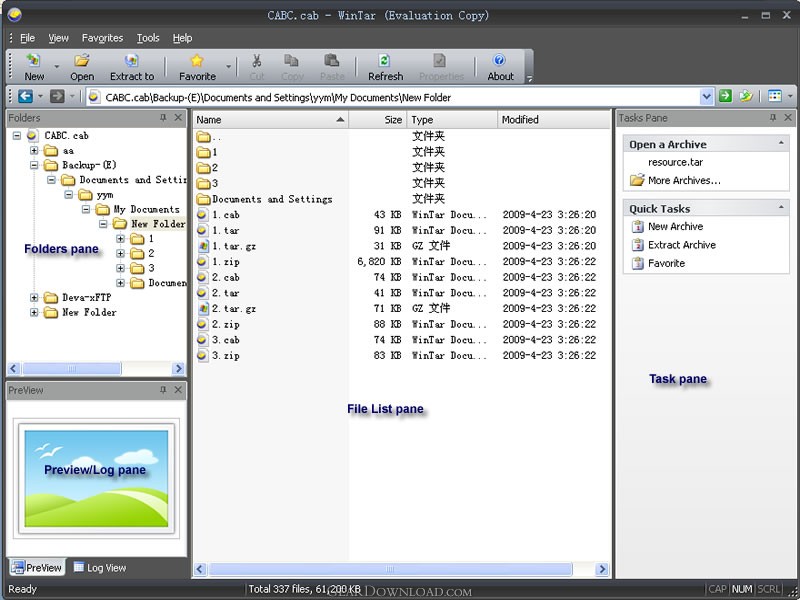Click the address bar path field
This screenshot has height=600, width=800.
click(393, 97)
